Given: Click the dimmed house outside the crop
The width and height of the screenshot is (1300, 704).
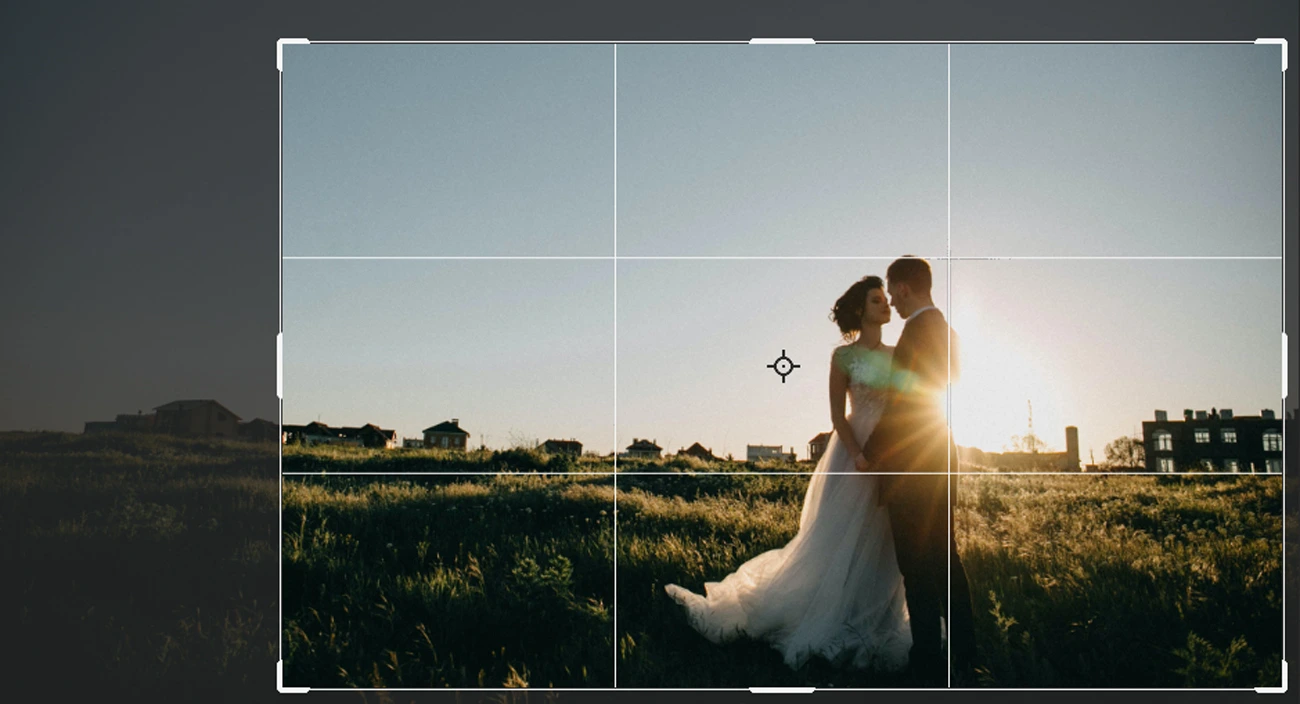Looking at the screenshot, I should point(195,418).
